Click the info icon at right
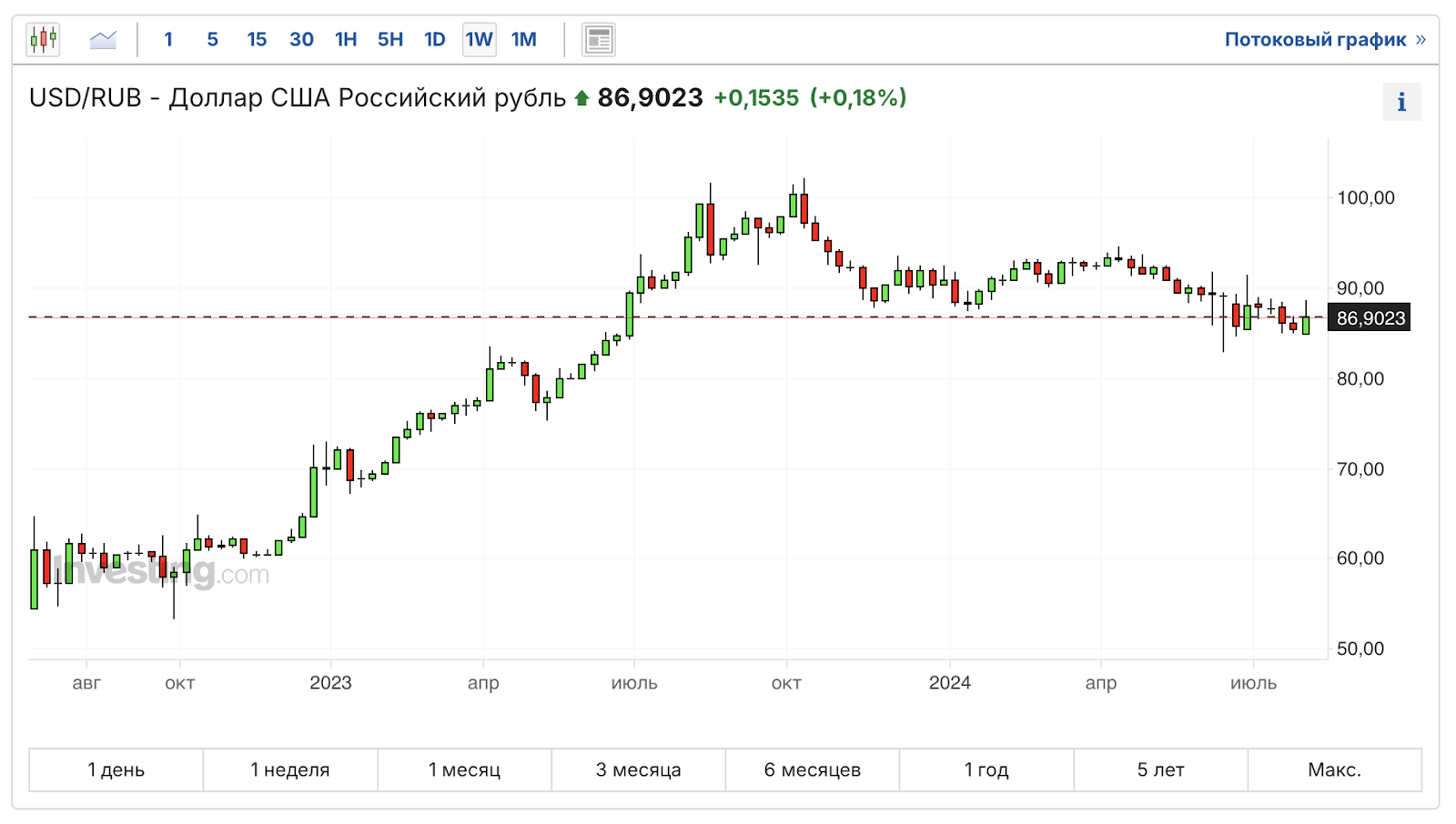The width and height of the screenshot is (1456, 824). tap(1401, 102)
